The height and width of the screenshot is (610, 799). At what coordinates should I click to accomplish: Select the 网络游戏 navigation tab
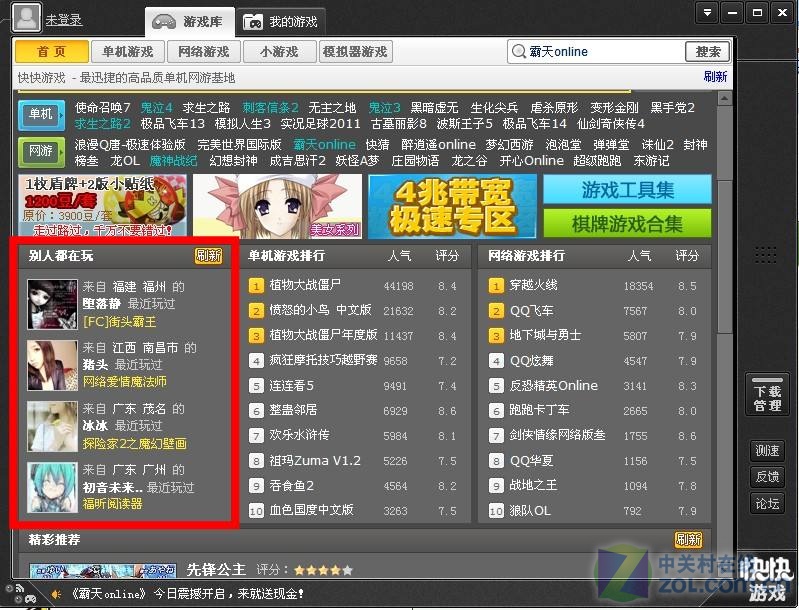click(x=203, y=51)
